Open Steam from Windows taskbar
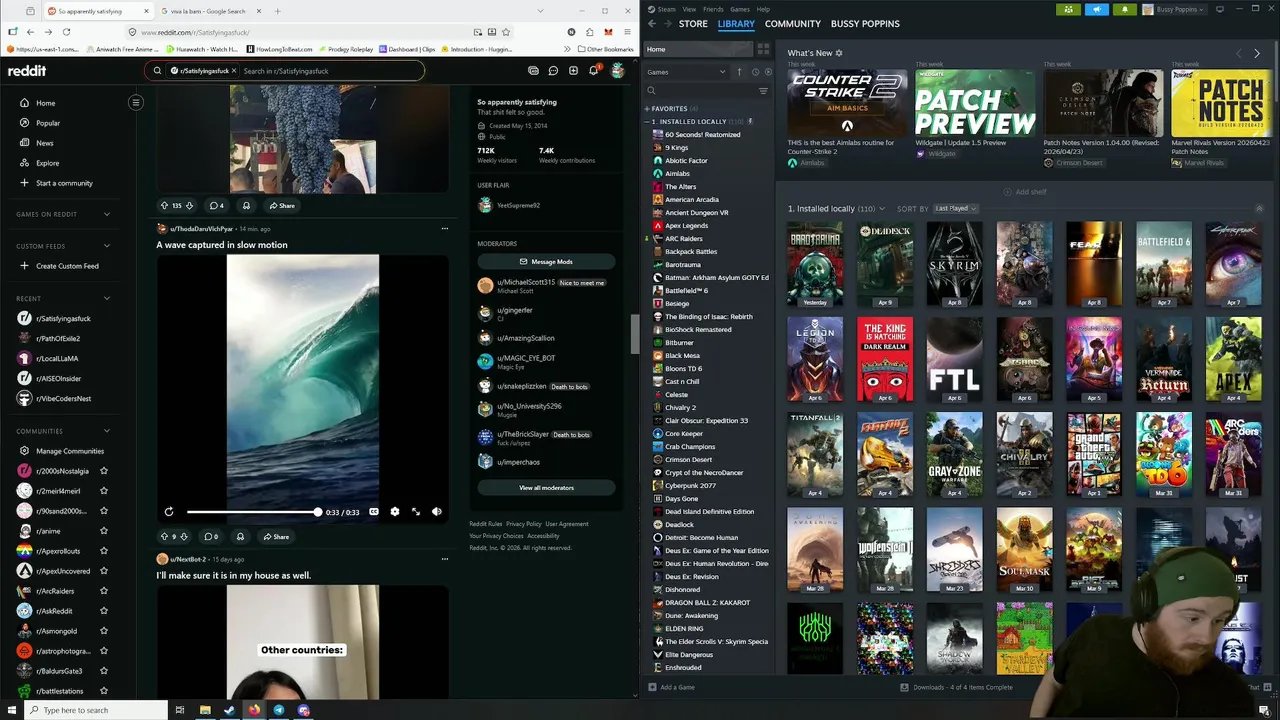This screenshot has height=720, width=1280. (x=229, y=711)
